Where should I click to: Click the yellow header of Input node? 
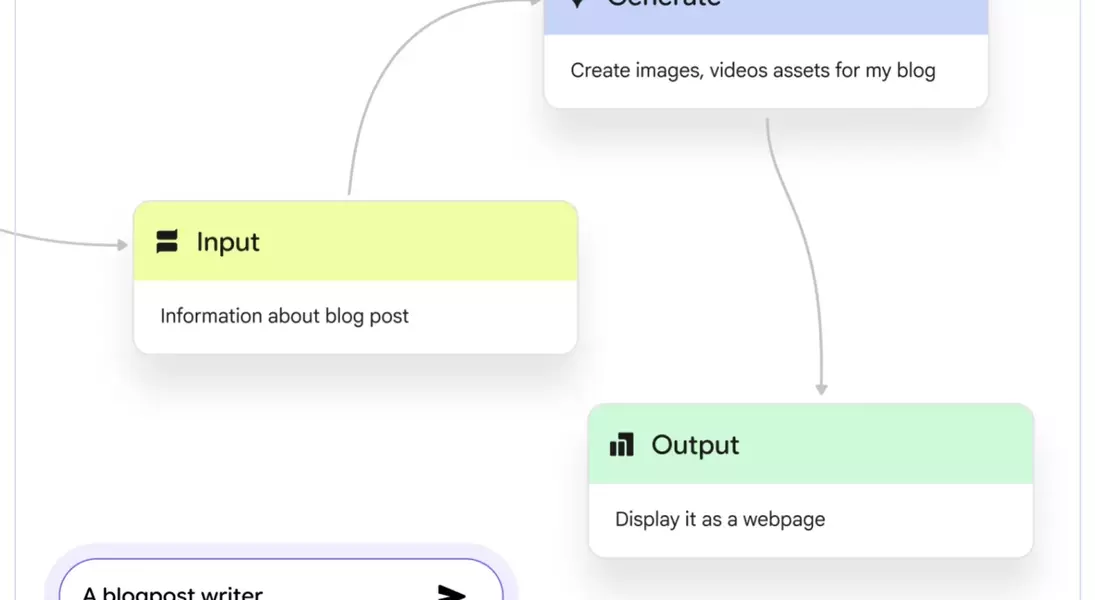(x=400, y=241)
